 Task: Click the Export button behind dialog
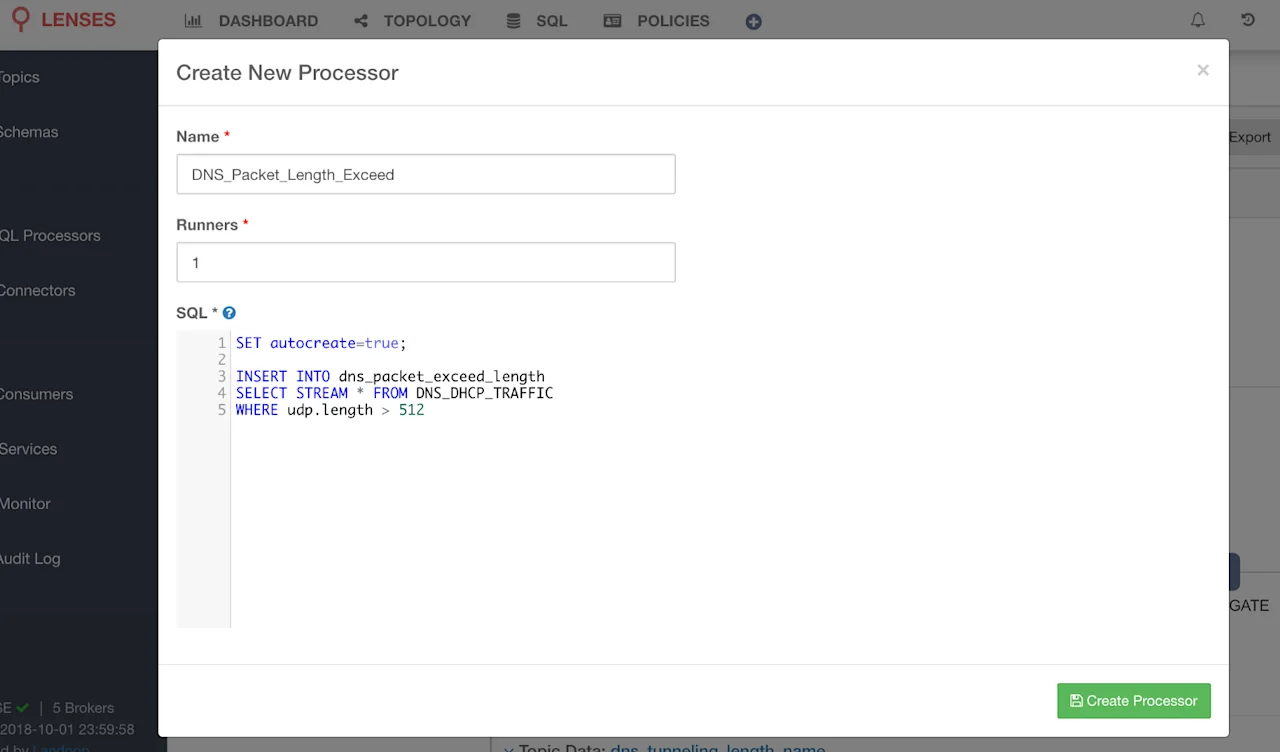(x=1250, y=137)
